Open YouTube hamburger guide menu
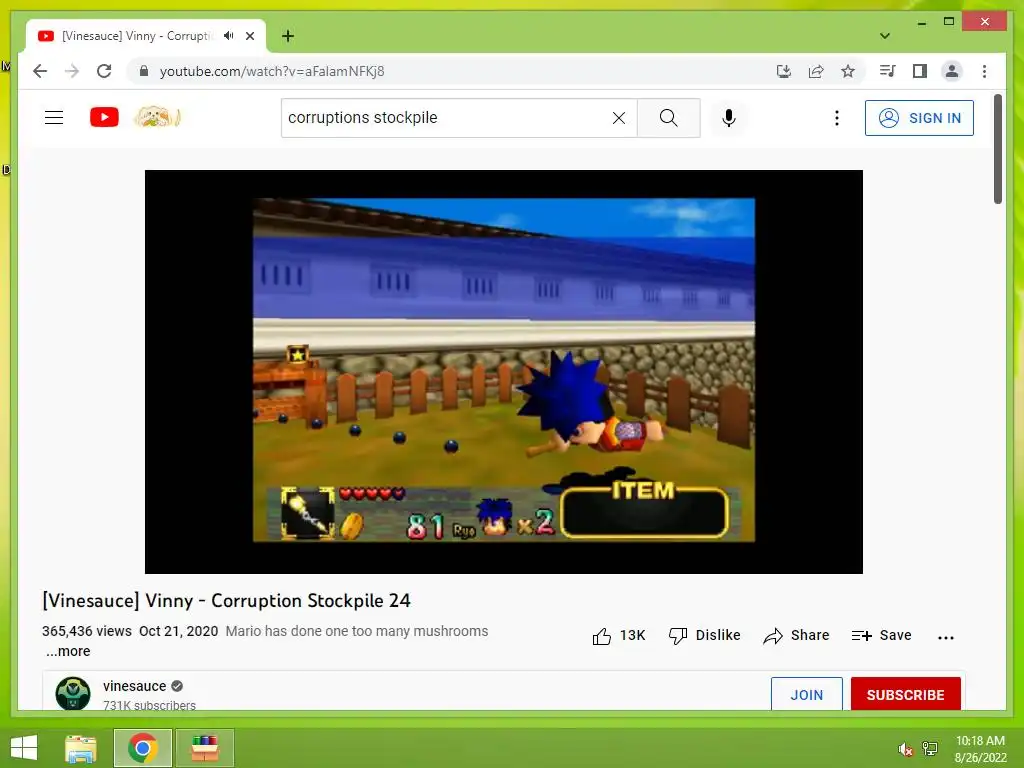The image size is (1024, 768). pyautogui.click(x=54, y=118)
